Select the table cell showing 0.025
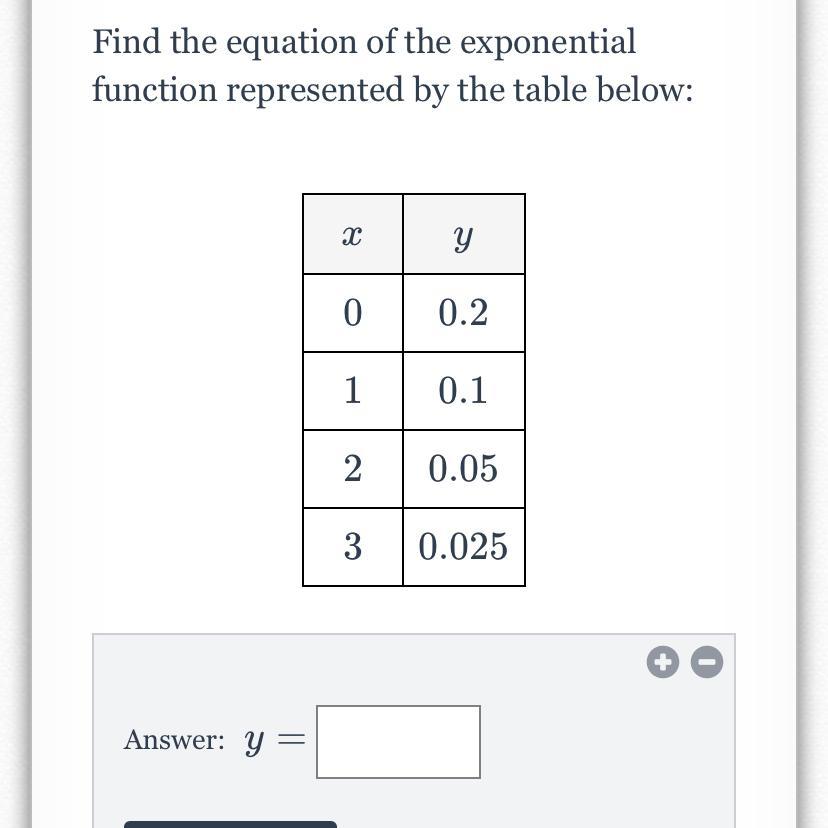828x828 pixels. [x=463, y=547]
